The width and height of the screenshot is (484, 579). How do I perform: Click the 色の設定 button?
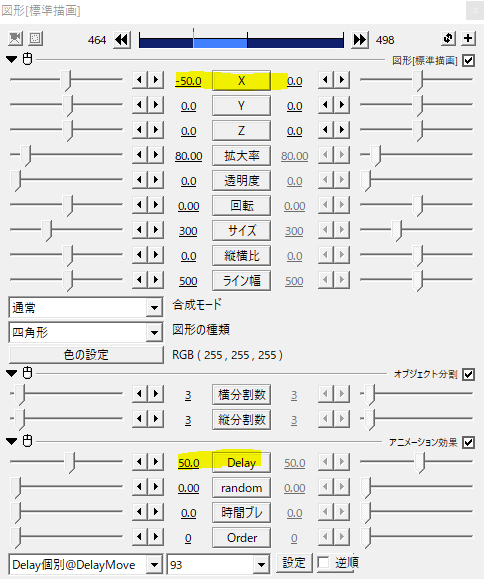pyautogui.click(x=86, y=355)
